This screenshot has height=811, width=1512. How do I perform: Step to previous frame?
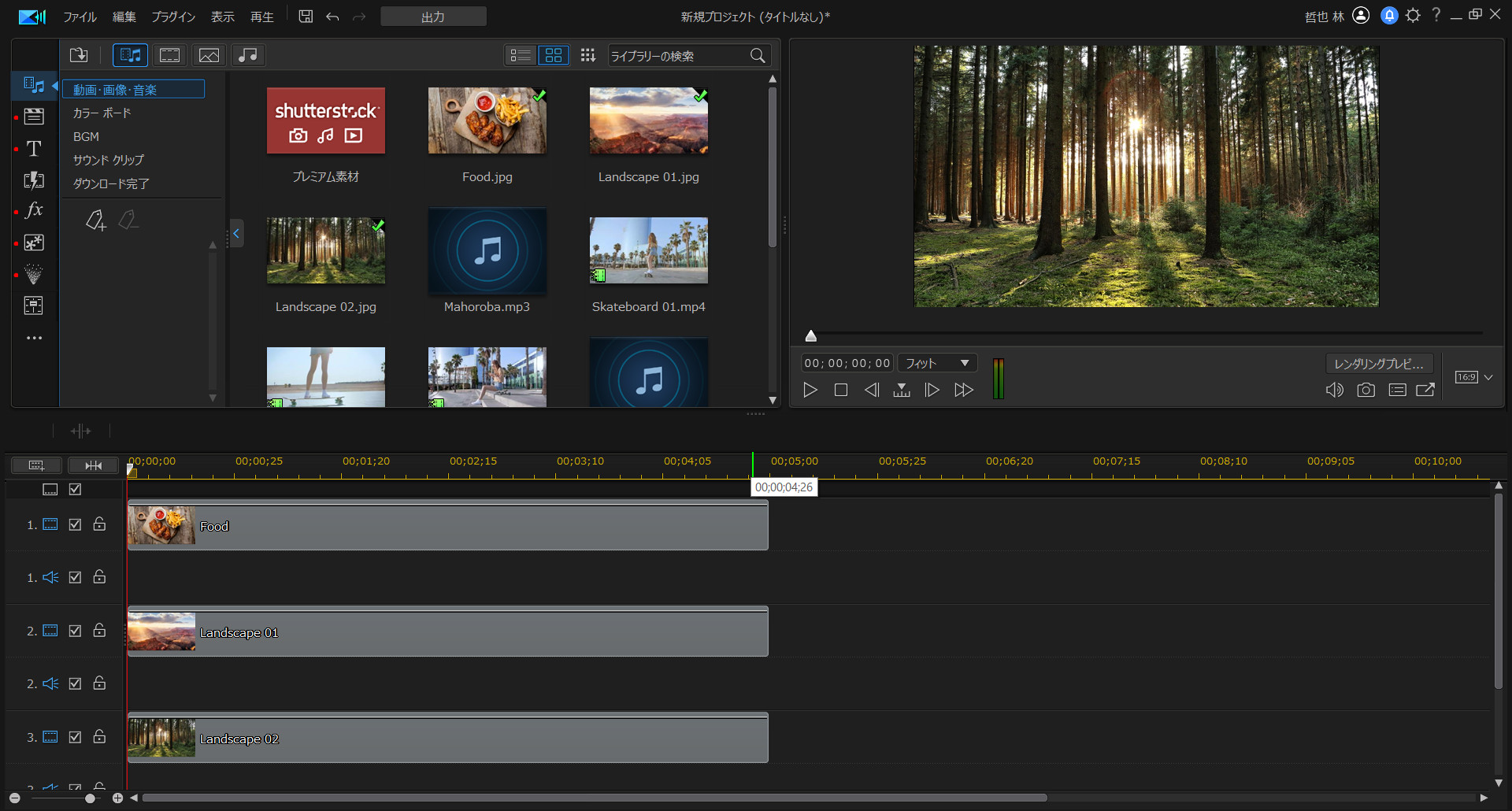coord(872,390)
